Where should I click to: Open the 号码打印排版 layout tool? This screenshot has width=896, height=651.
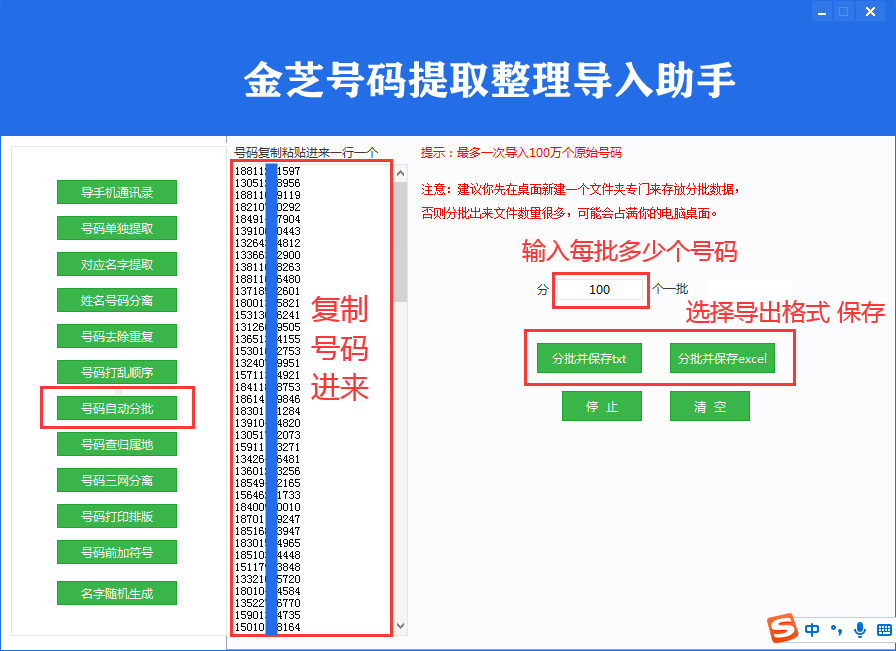[x=117, y=516]
